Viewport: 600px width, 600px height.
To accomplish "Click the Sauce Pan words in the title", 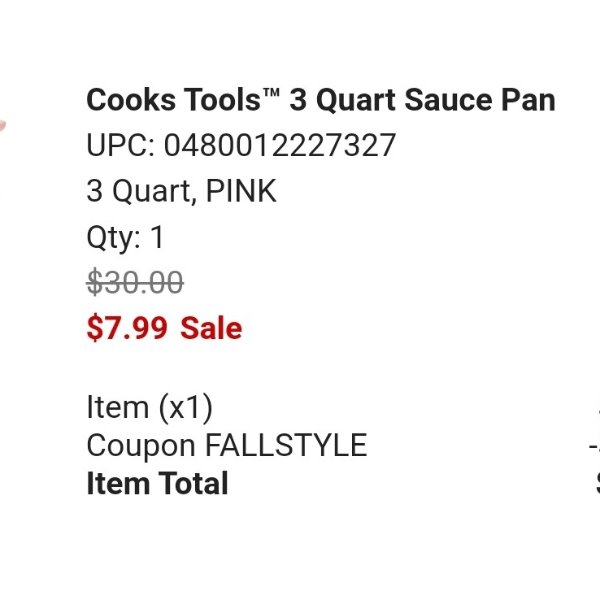I will 480,100.
